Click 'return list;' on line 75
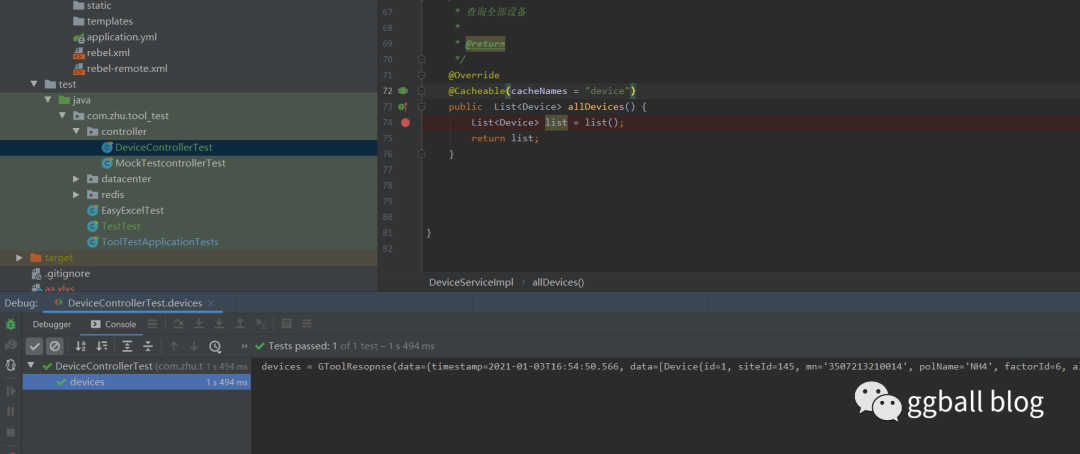Screen dimensions: 1080x454 [505, 138]
